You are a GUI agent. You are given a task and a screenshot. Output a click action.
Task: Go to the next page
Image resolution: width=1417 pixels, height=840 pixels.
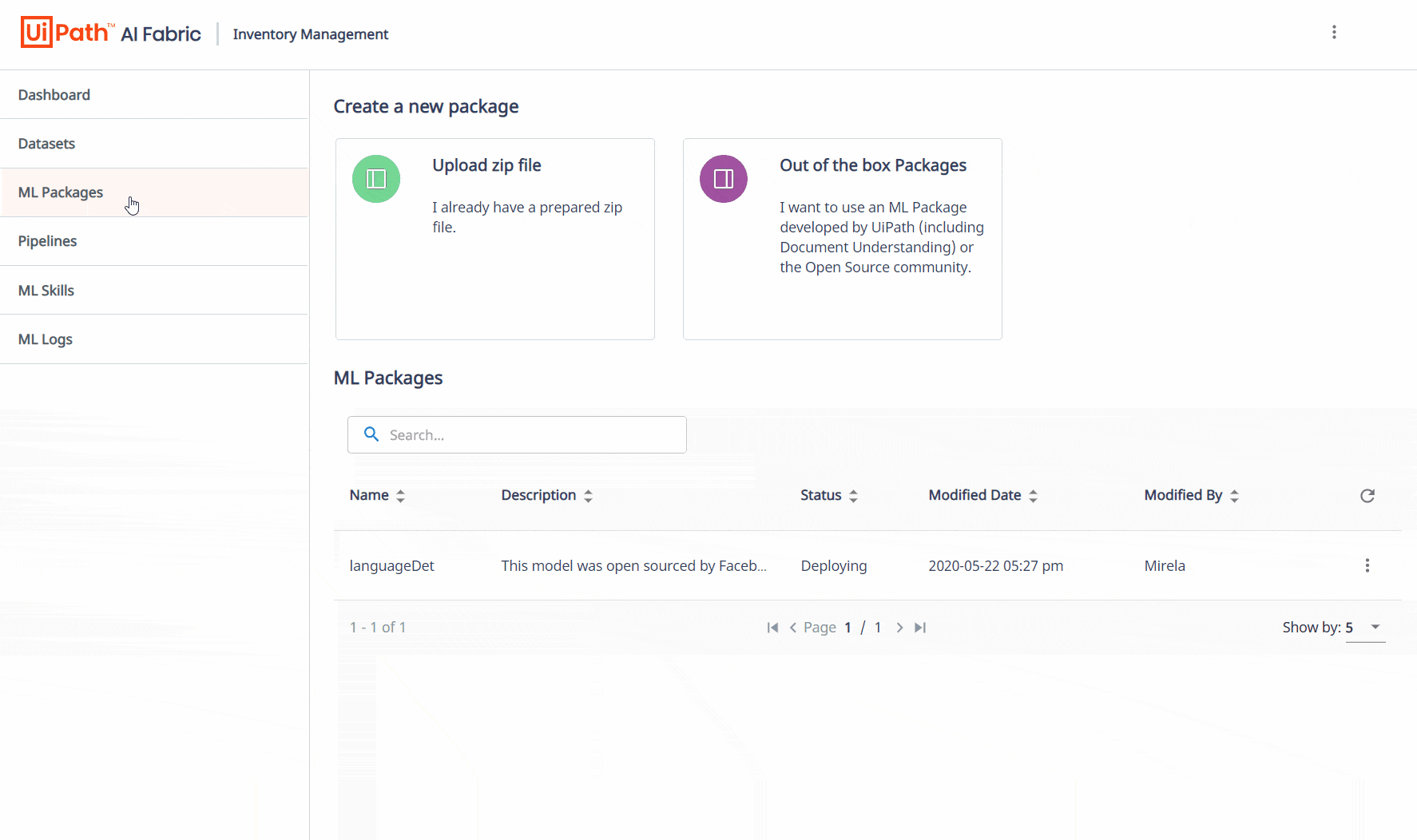tap(899, 628)
